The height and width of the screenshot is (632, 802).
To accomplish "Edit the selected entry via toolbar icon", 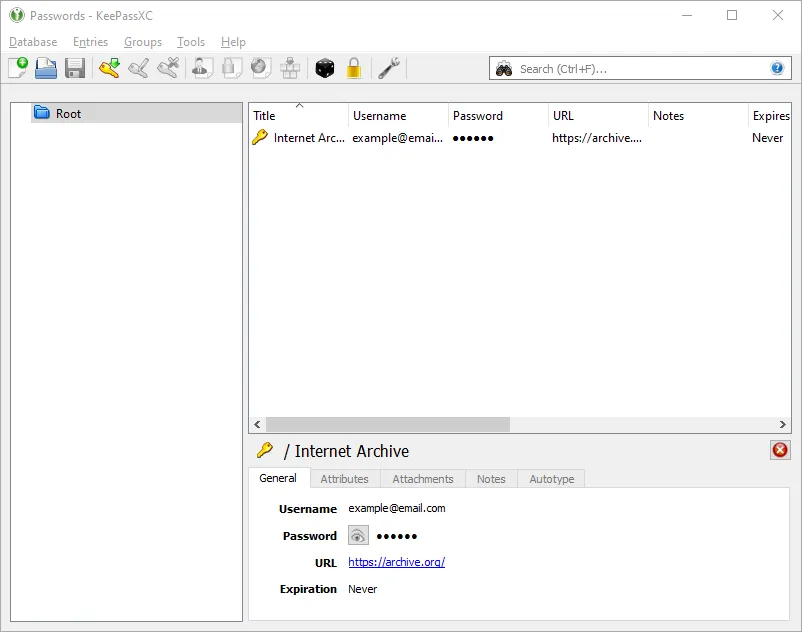I will (x=139, y=68).
